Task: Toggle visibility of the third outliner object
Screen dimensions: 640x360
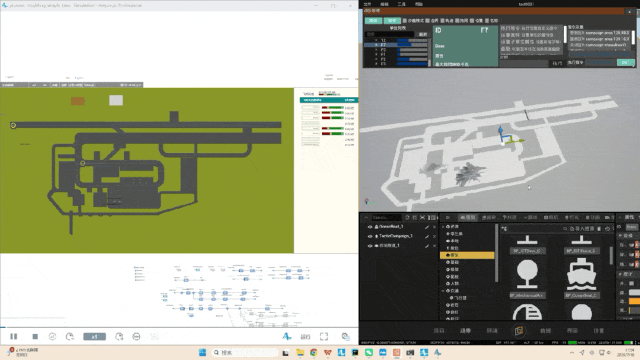Action: (x=370, y=246)
